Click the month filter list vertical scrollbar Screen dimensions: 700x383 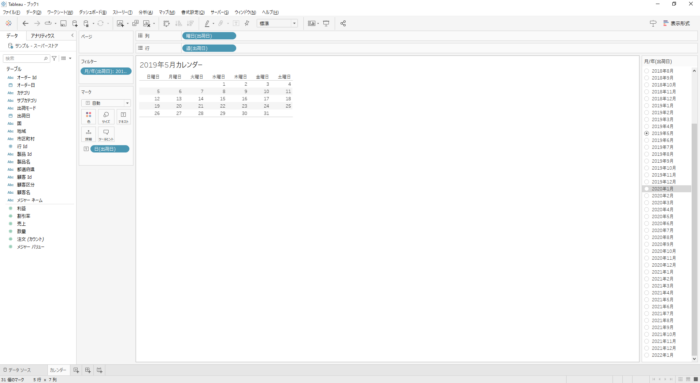694,214
